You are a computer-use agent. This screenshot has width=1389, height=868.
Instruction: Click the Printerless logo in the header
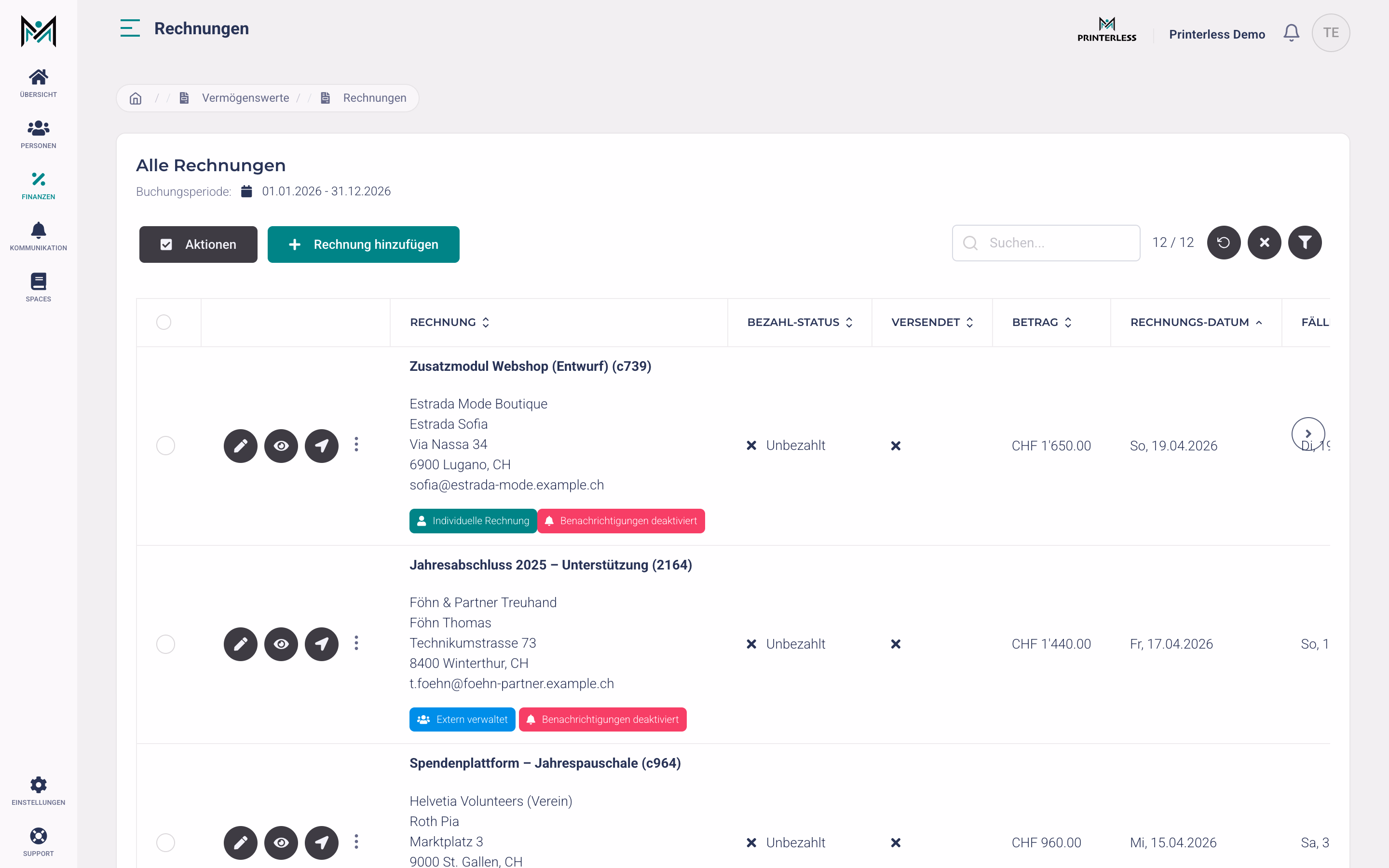[1106, 29]
